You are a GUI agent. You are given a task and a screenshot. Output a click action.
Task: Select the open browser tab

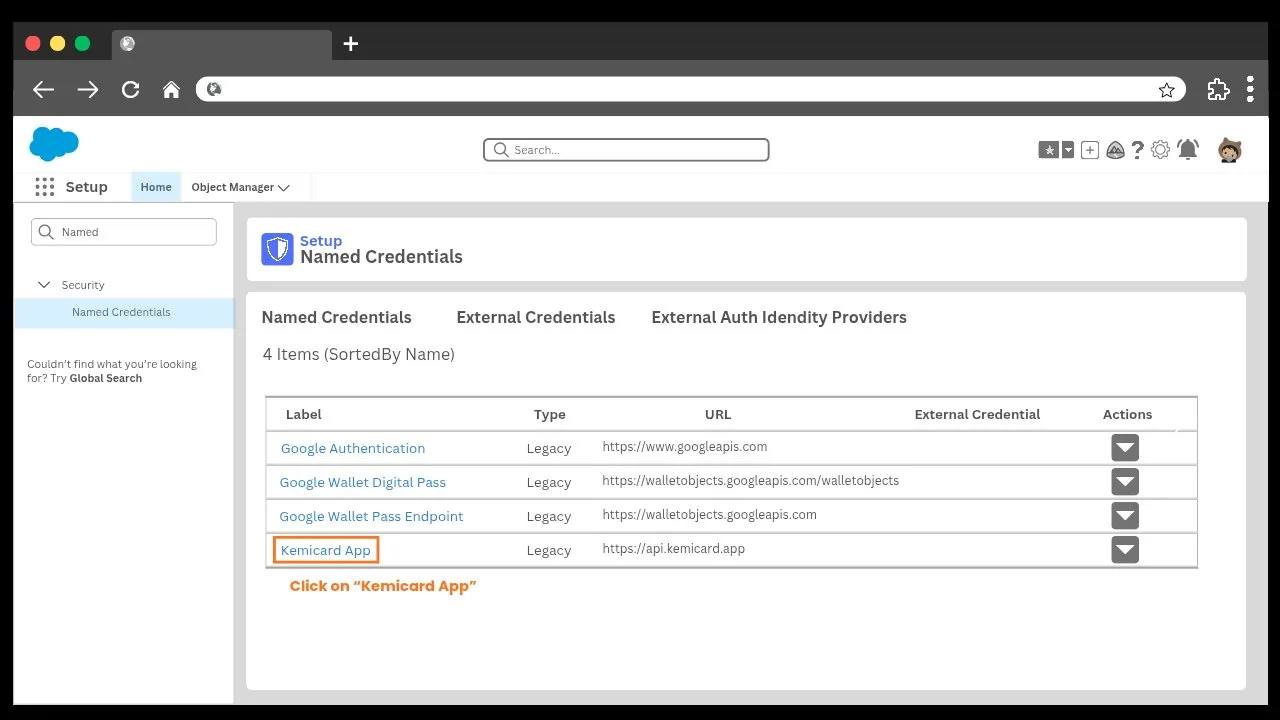[x=221, y=44]
